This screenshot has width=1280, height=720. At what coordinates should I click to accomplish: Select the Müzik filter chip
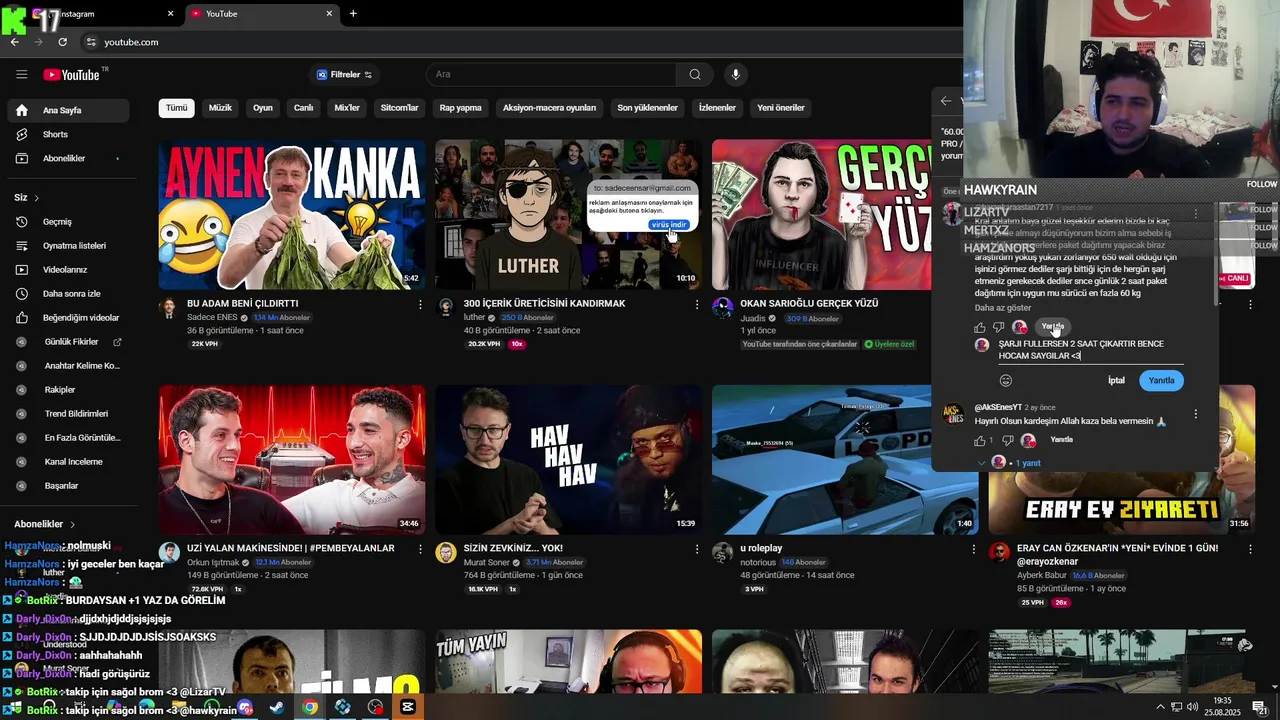pyautogui.click(x=220, y=108)
